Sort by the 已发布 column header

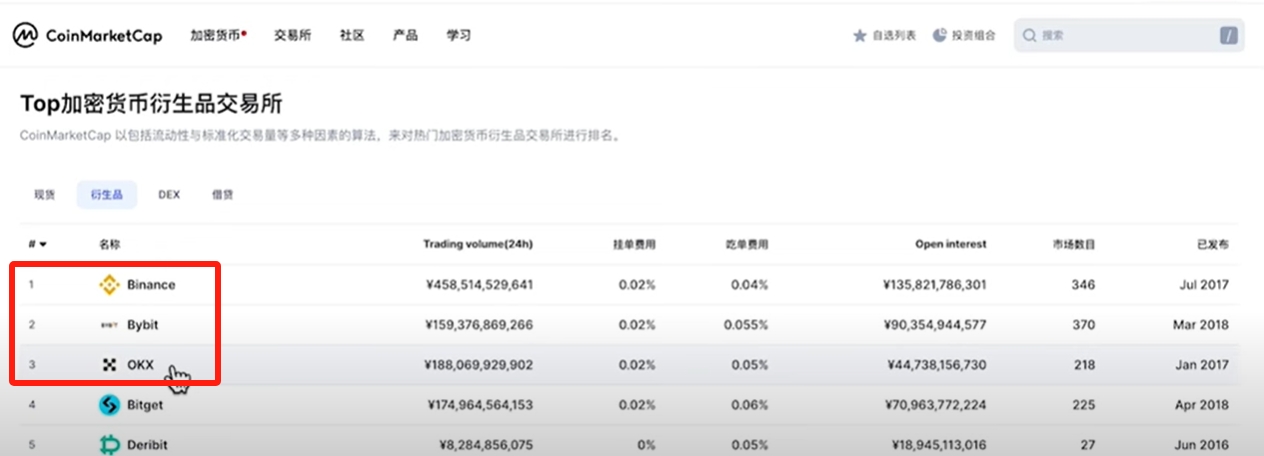click(1213, 244)
